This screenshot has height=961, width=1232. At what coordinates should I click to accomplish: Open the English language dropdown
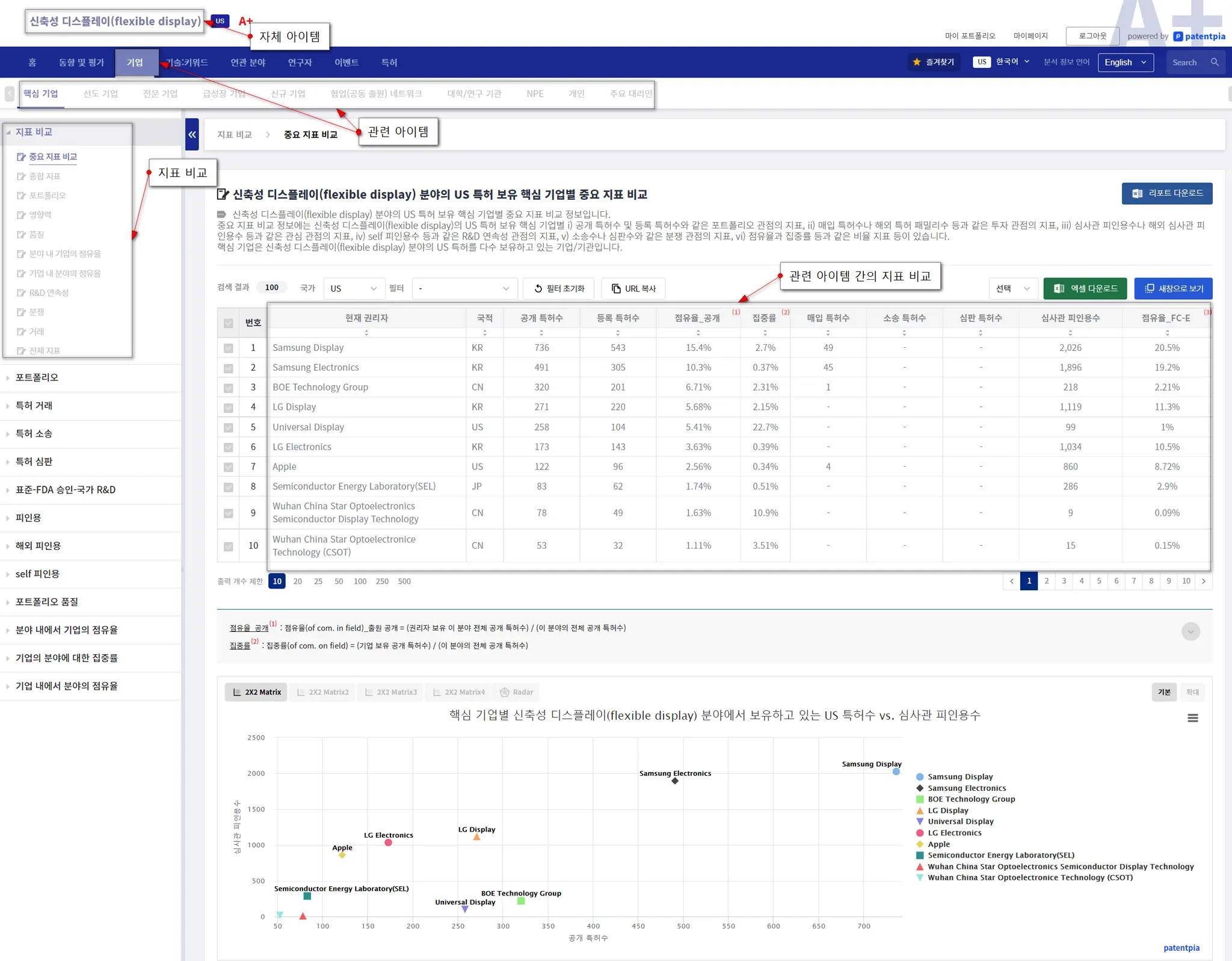[1125, 62]
